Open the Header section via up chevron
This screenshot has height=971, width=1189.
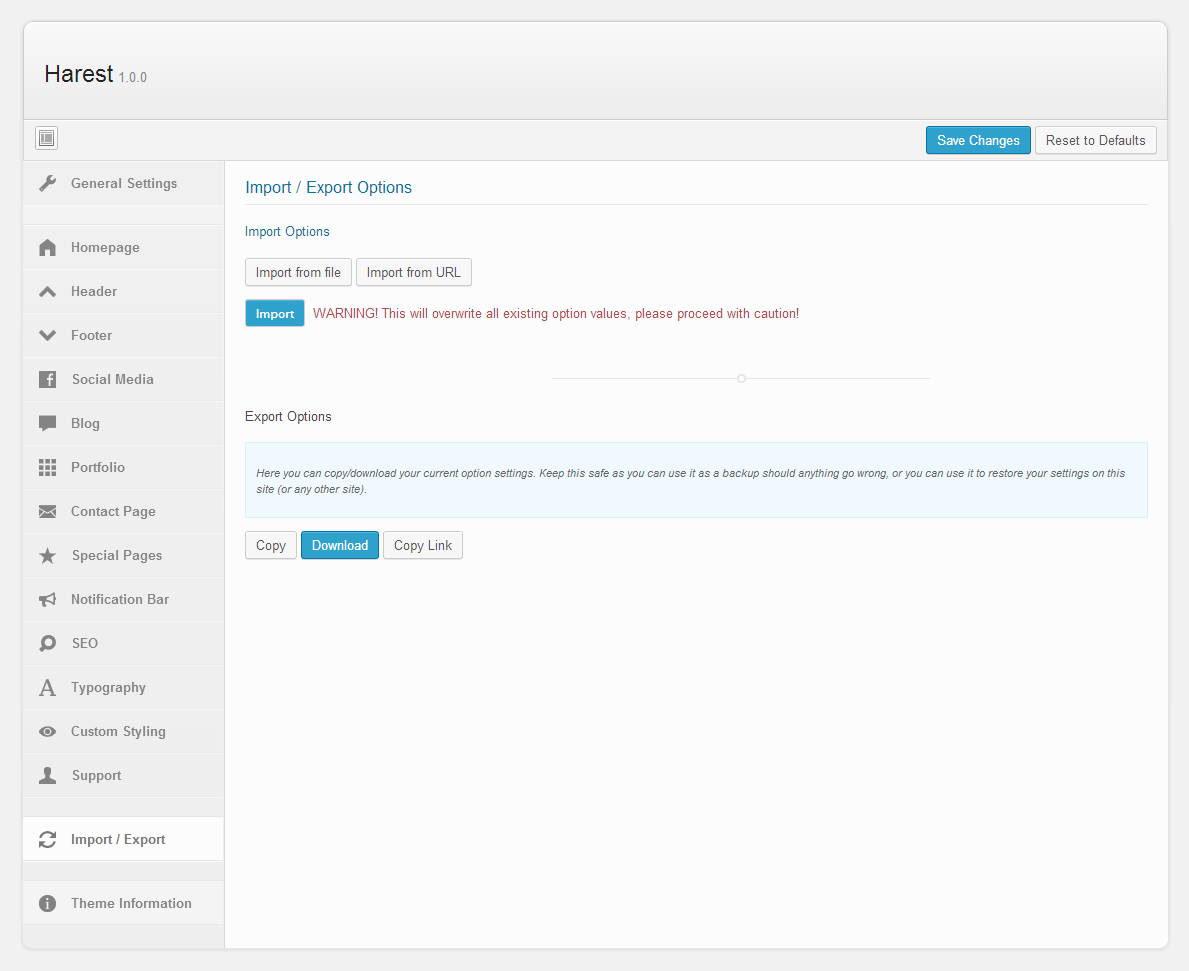47,292
